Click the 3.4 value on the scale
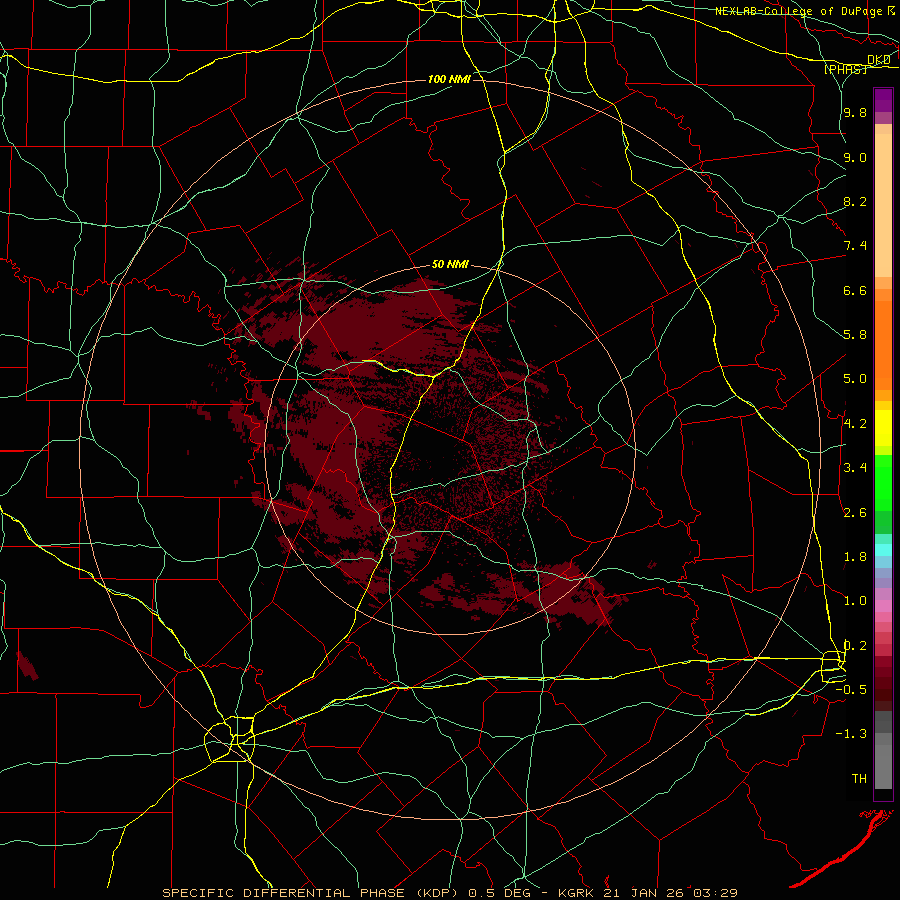The image size is (900, 900). [x=855, y=468]
